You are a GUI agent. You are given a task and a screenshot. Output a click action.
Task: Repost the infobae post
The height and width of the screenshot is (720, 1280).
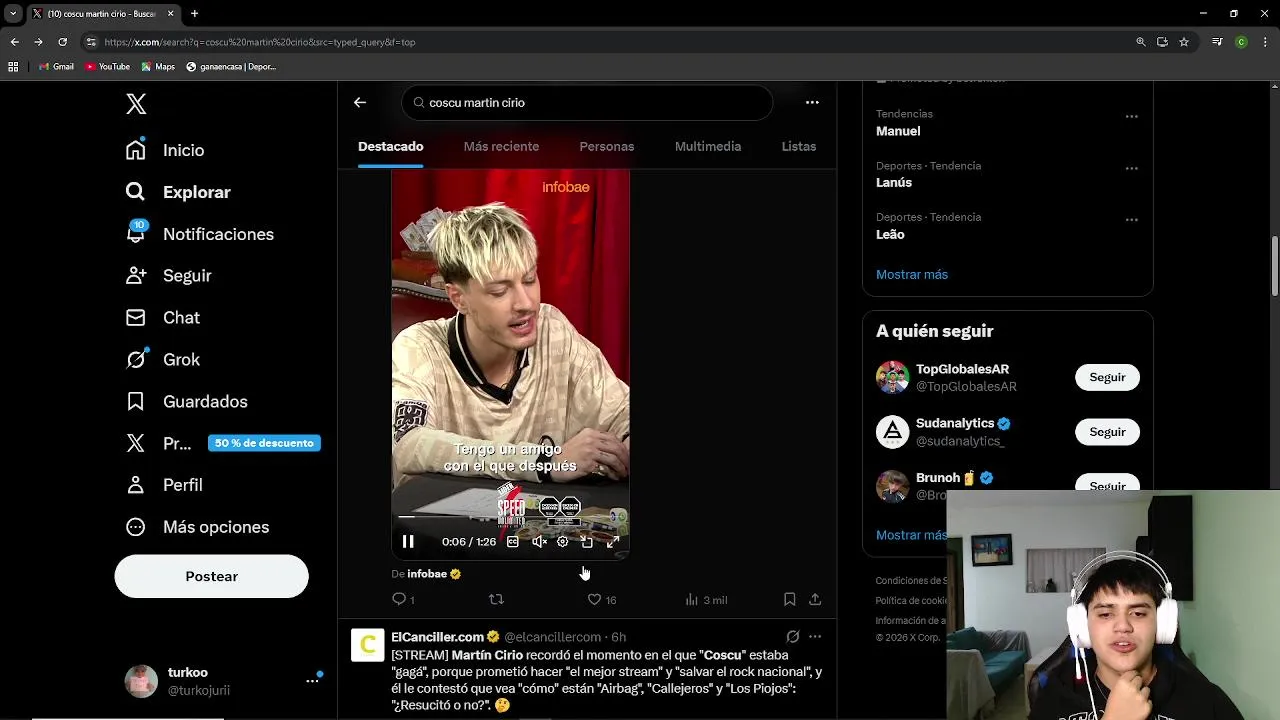click(496, 600)
